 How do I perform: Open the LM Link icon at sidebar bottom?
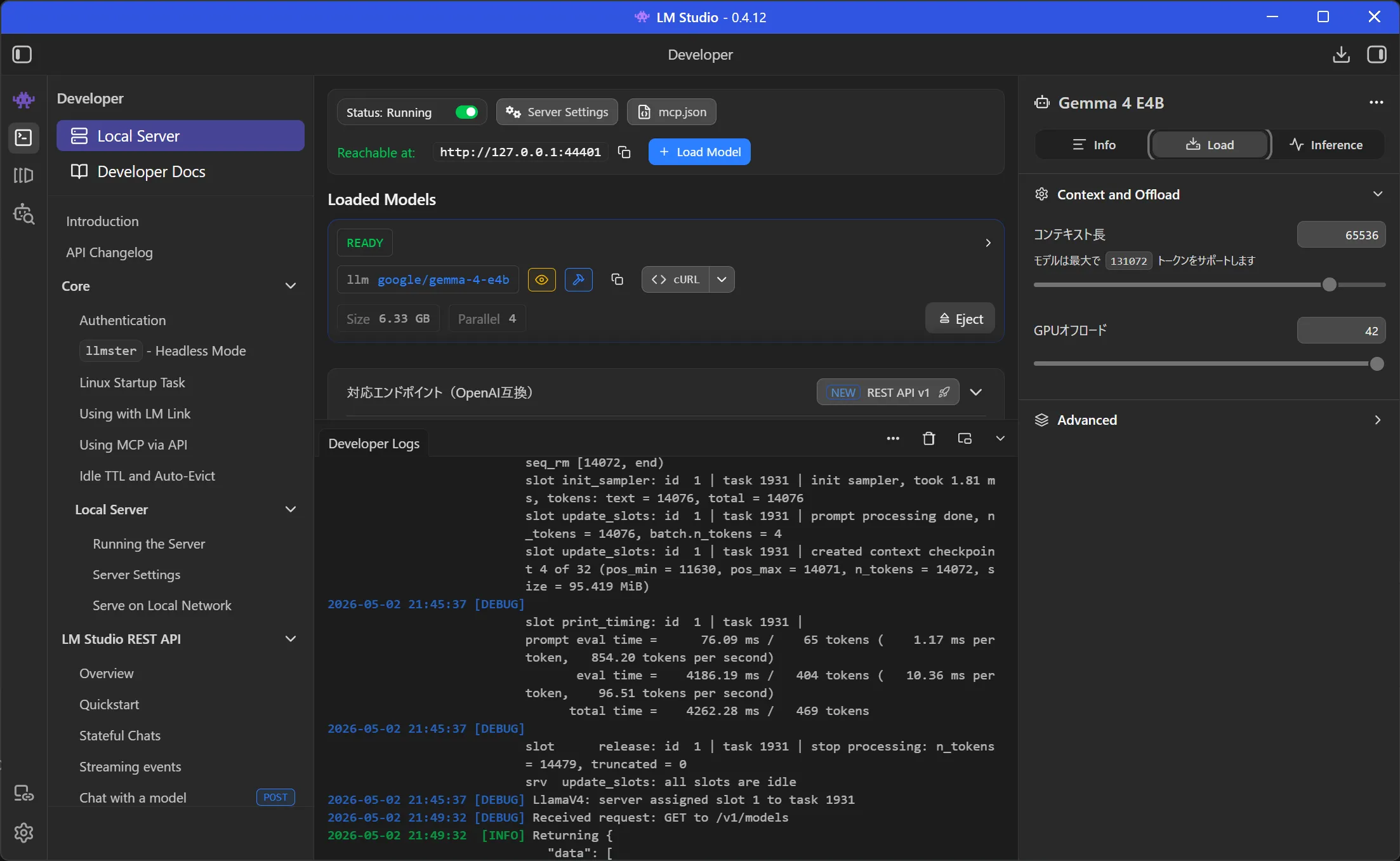(x=23, y=793)
